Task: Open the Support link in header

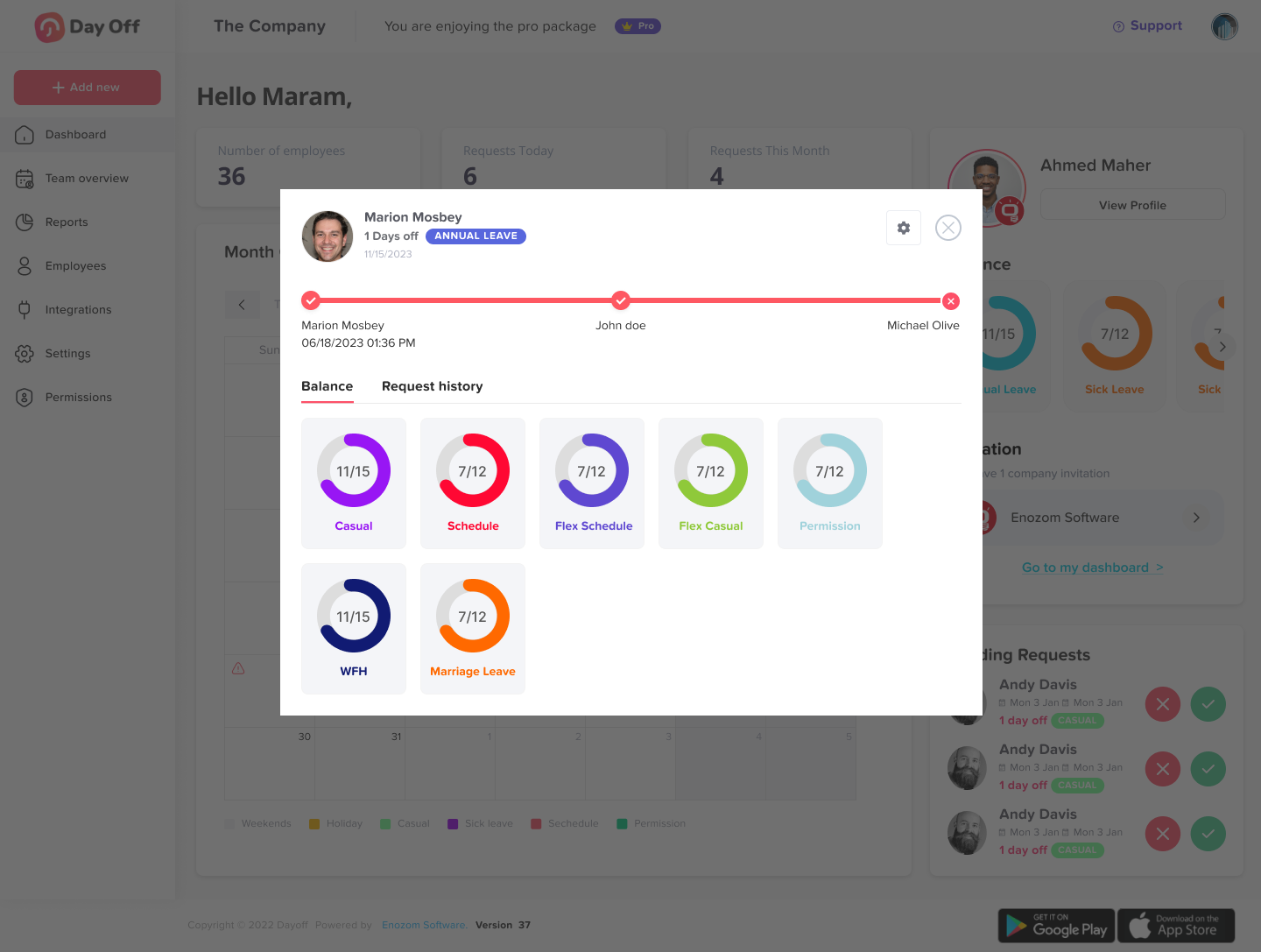Action: (1147, 26)
